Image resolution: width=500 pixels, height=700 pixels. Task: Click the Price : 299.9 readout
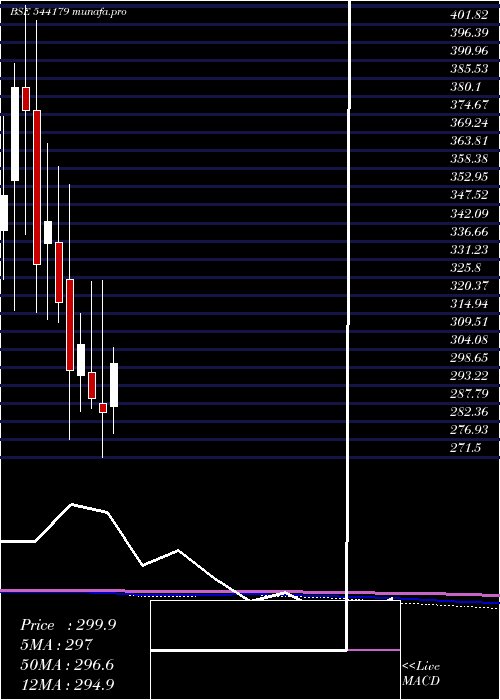pyautogui.click(x=68, y=625)
